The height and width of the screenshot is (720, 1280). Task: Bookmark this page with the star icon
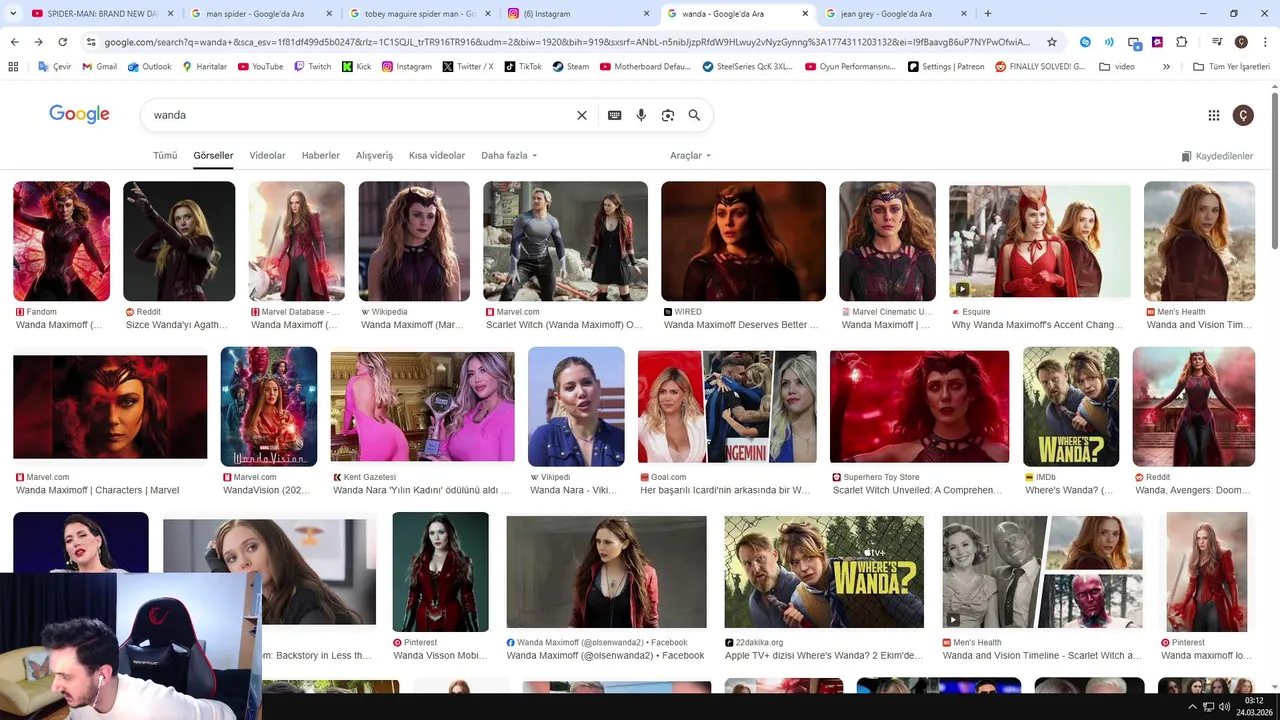1052,42
